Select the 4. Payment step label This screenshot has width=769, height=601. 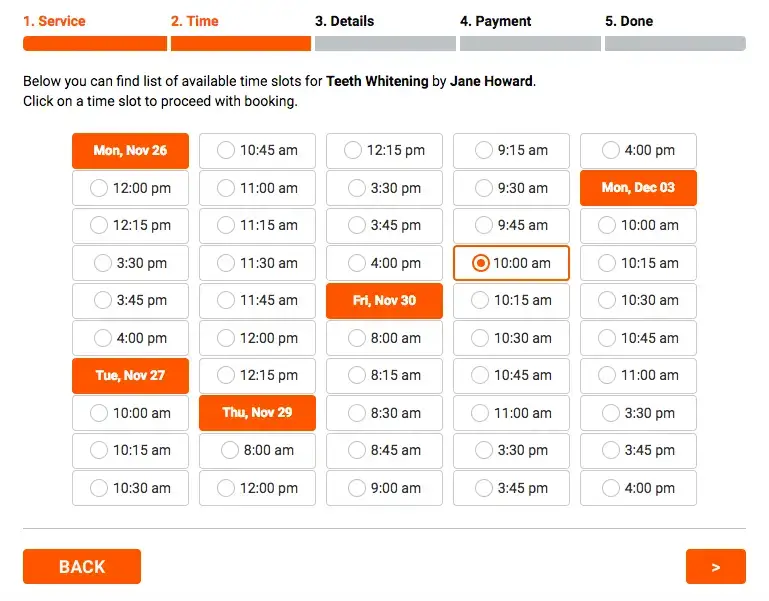coord(495,21)
